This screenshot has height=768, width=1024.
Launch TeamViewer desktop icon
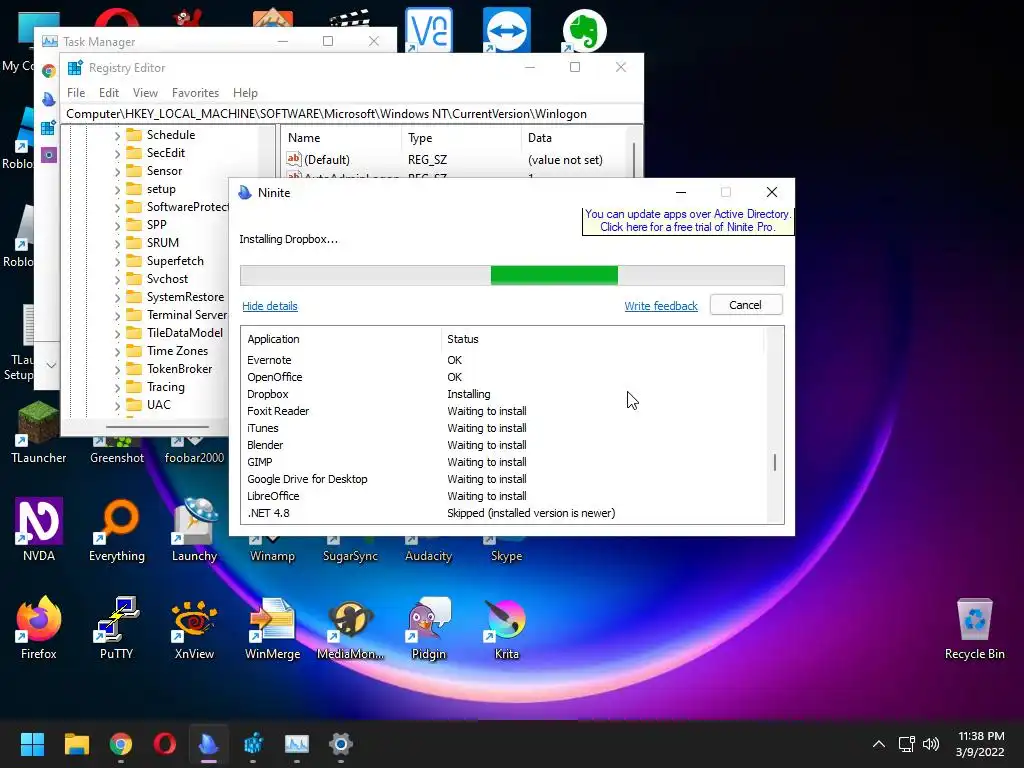[x=507, y=30]
